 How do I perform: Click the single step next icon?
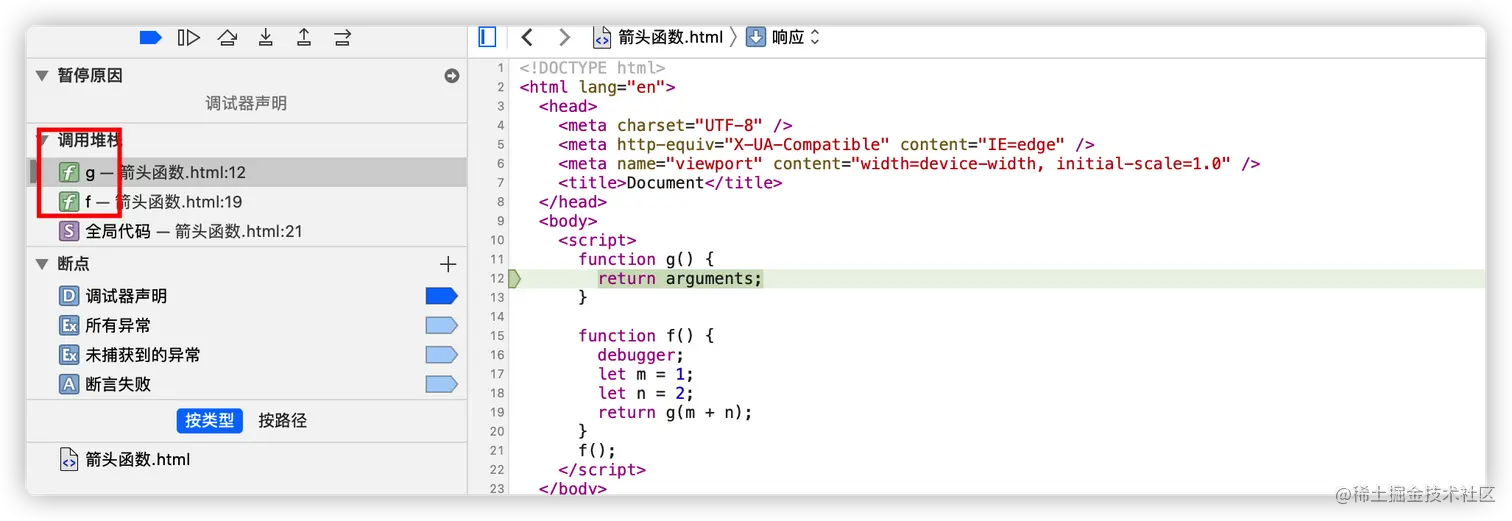coord(342,38)
